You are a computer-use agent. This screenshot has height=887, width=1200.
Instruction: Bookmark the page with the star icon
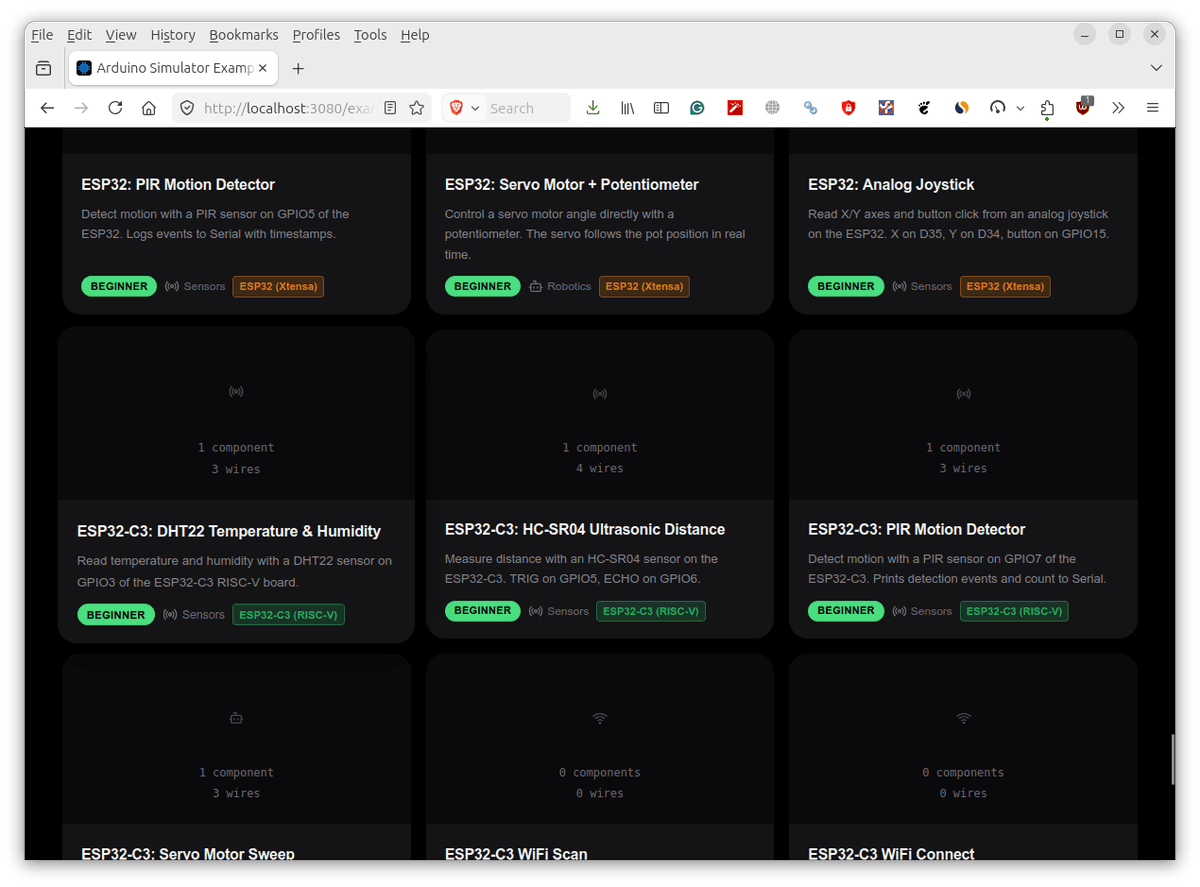[x=416, y=108]
